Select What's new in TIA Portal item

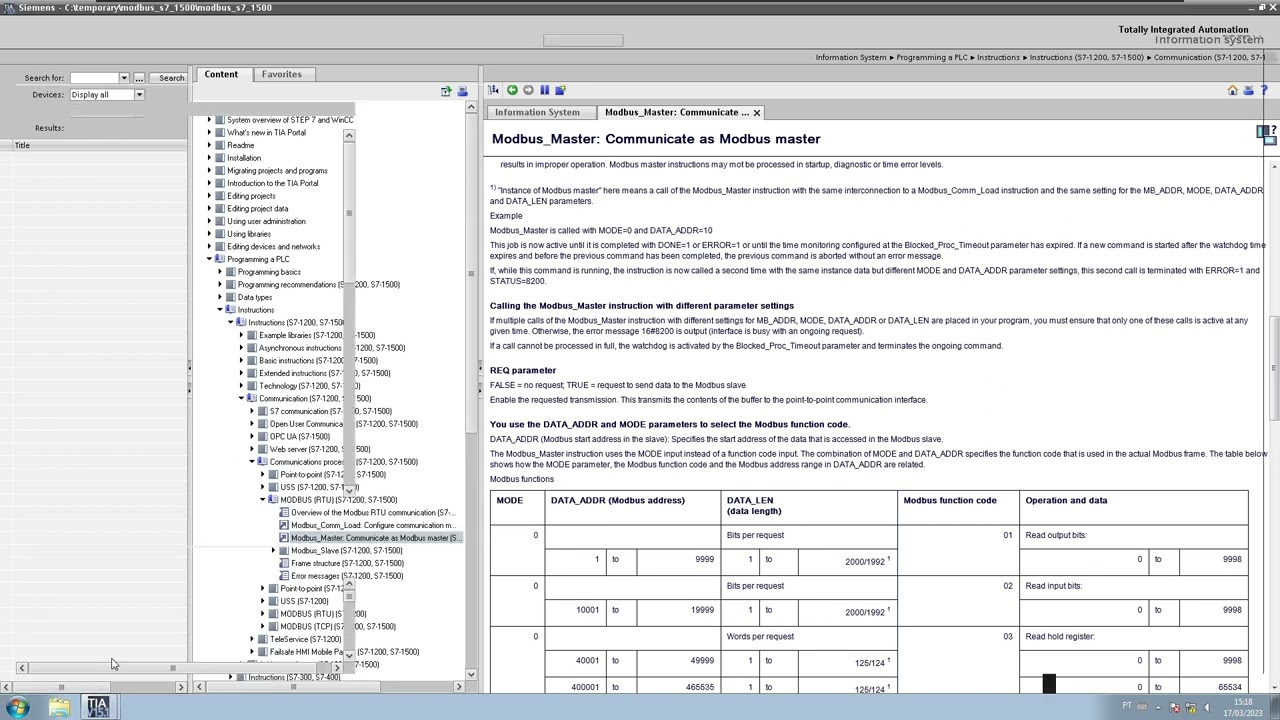pos(266,133)
